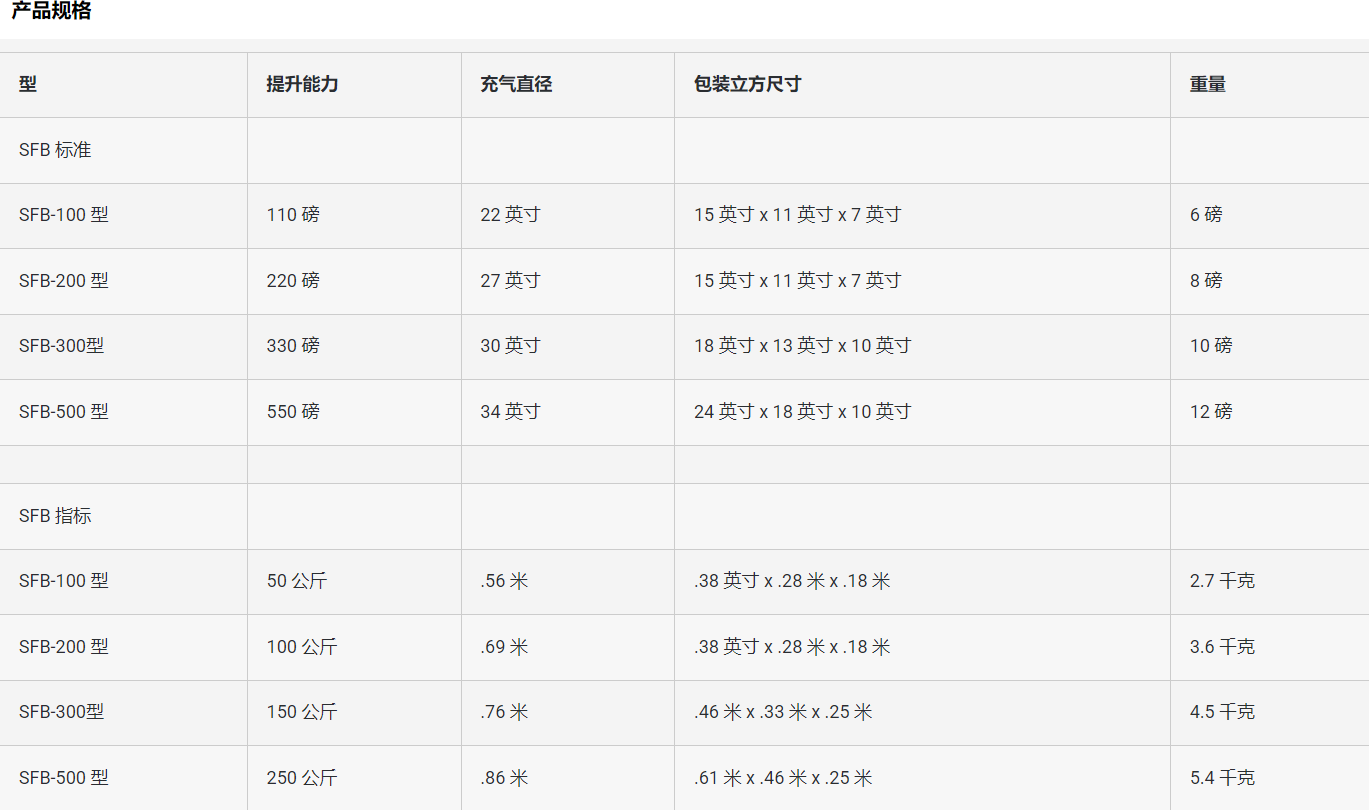1369x810 pixels.
Task: Click the 110 磅 lifting capacity cell
Action: coord(293,215)
